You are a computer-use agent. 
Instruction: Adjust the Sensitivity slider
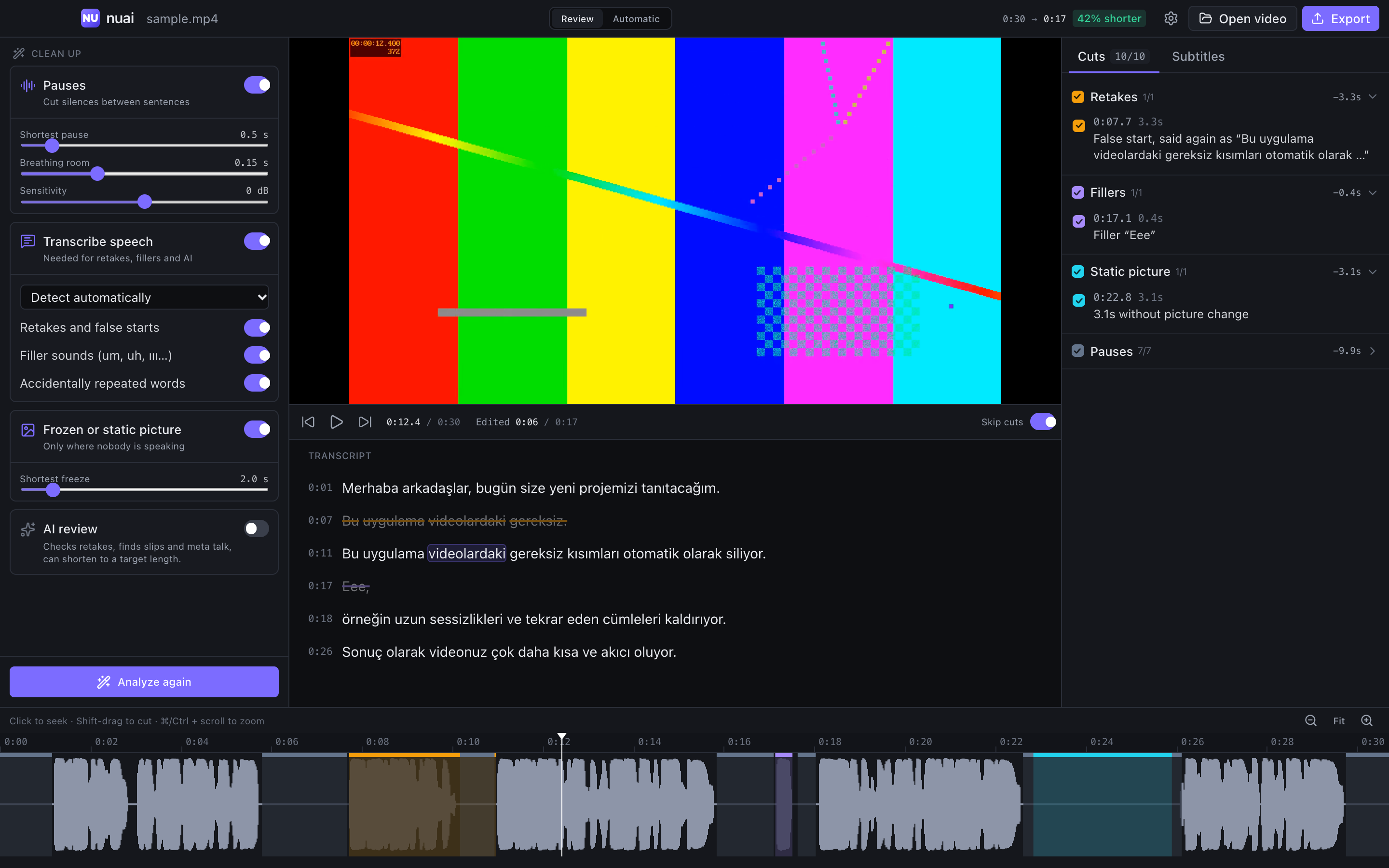[145, 202]
